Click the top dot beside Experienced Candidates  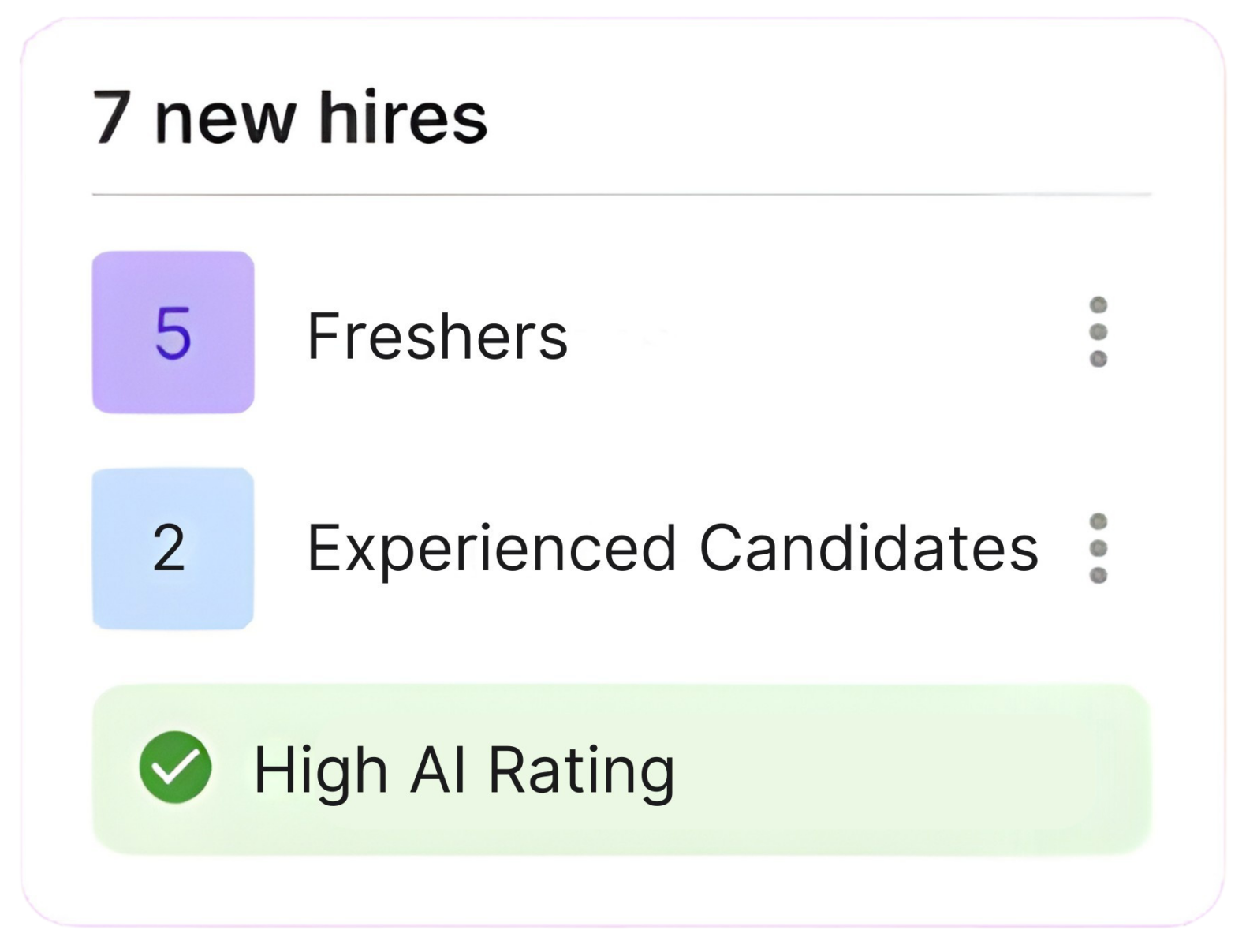pyautogui.click(x=1099, y=521)
